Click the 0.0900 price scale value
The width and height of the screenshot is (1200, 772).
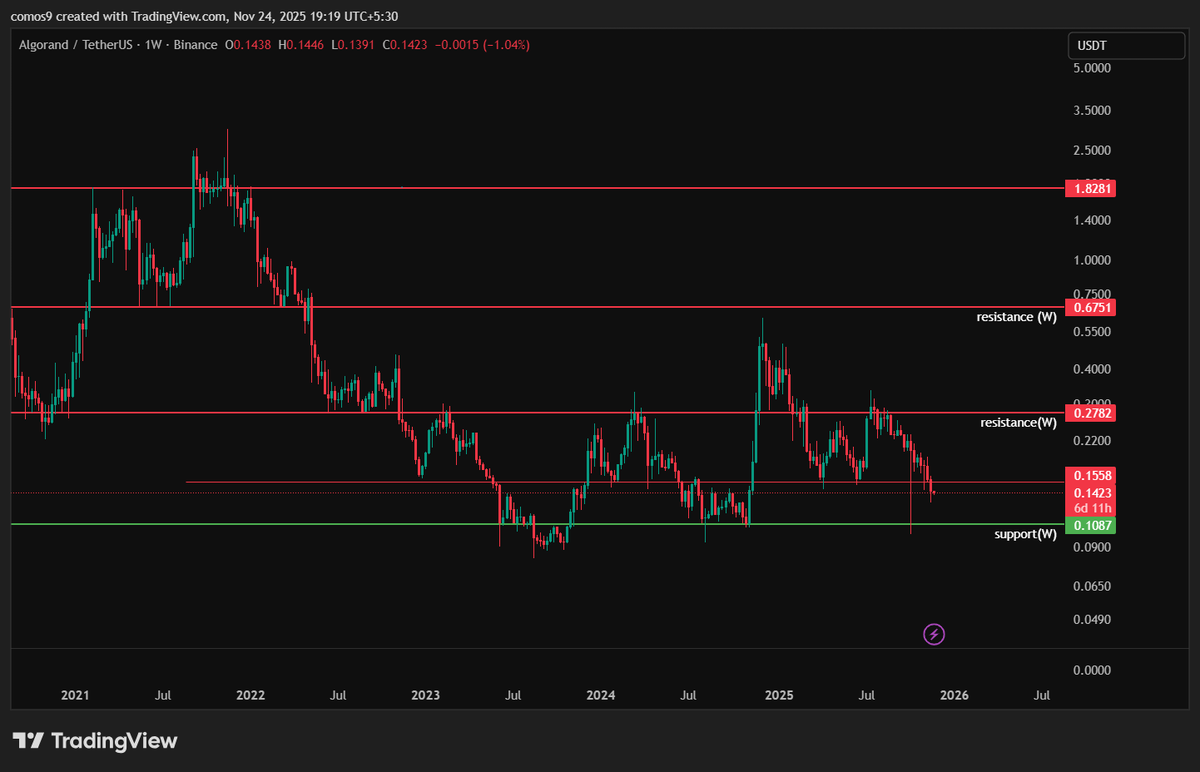click(x=1092, y=547)
